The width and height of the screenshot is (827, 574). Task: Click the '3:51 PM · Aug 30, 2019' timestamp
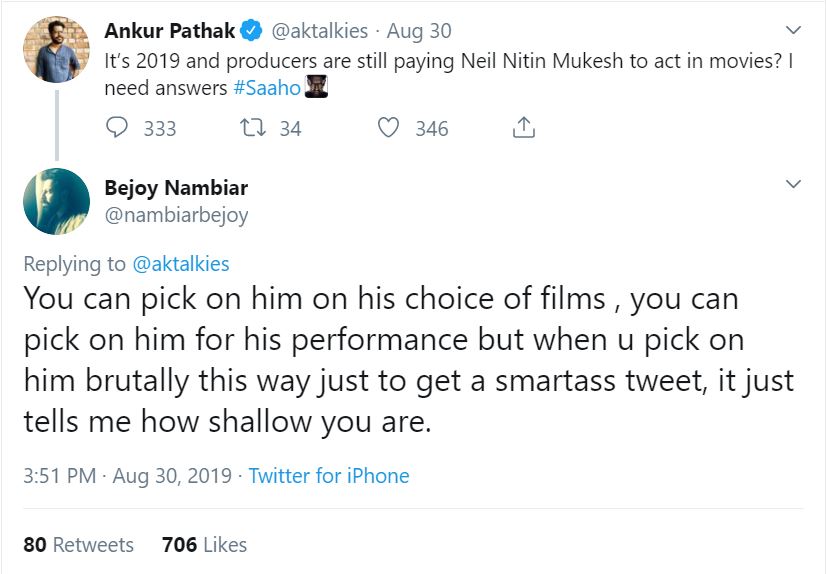[127, 476]
